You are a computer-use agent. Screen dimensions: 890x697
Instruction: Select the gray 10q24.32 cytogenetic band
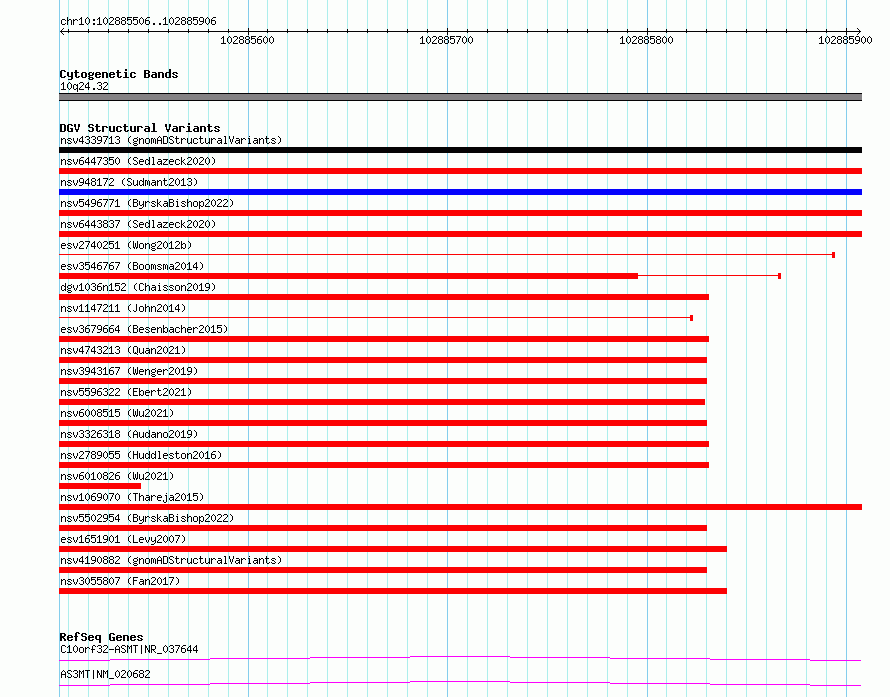pyautogui.click(x=460, y=97)
